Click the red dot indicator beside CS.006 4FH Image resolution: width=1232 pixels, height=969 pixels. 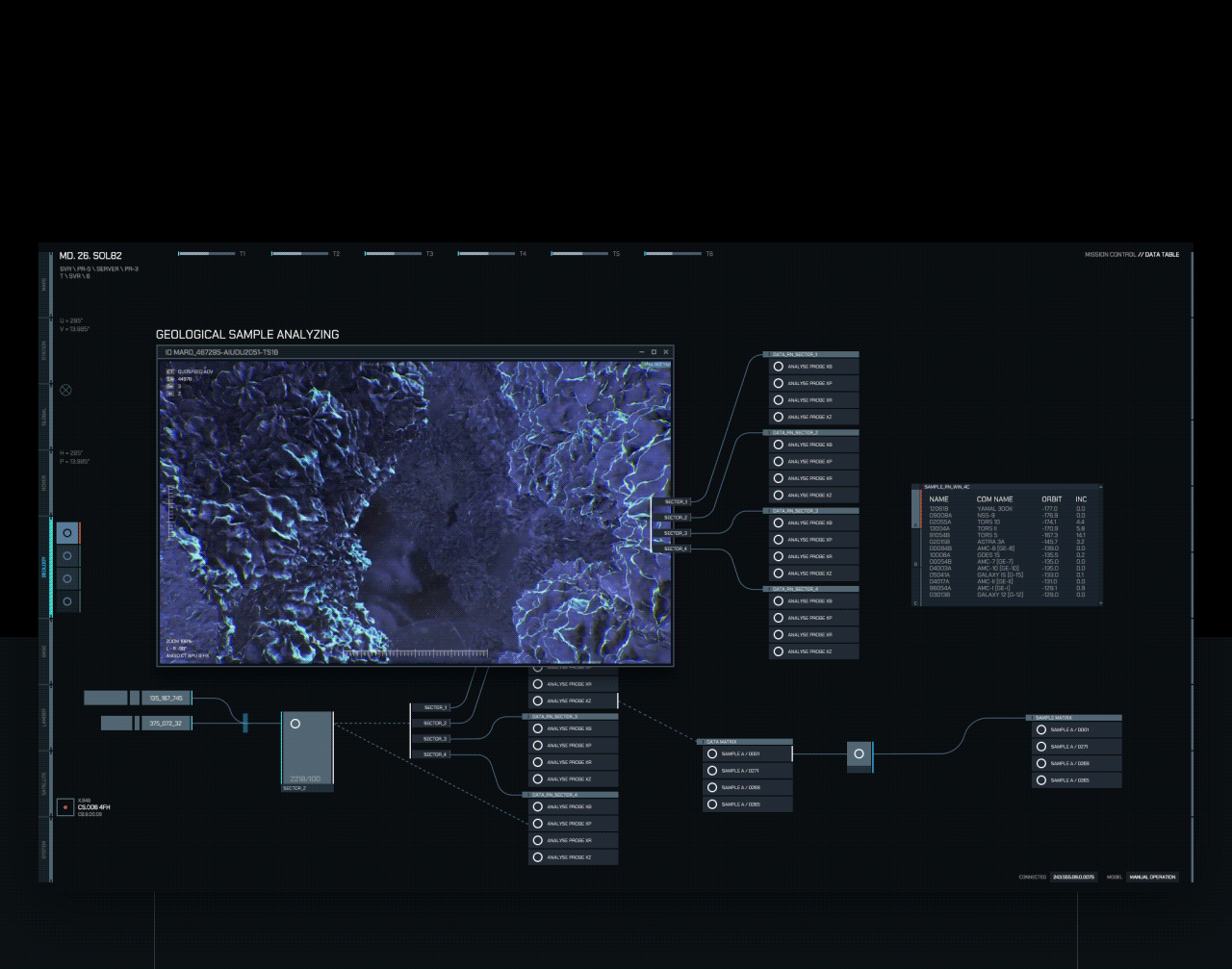pos(65,807)
